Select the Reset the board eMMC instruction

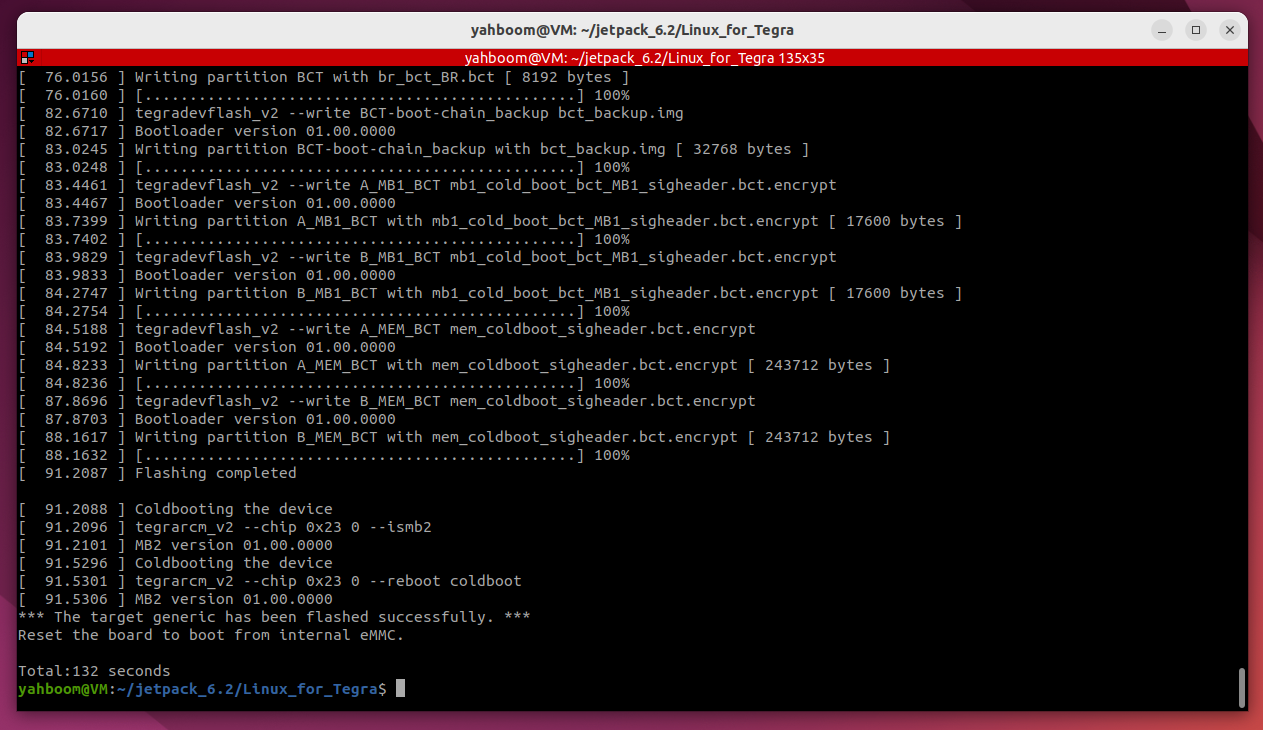(210, 634)
